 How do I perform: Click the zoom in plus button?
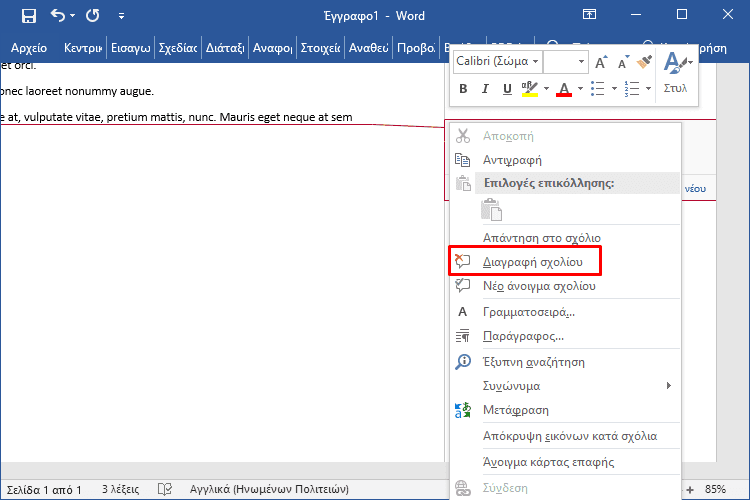tap(690, 489)
